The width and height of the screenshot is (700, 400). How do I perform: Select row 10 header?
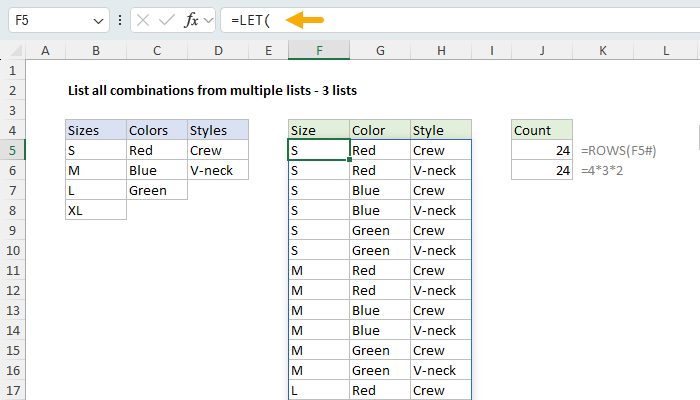click(12, 250)
